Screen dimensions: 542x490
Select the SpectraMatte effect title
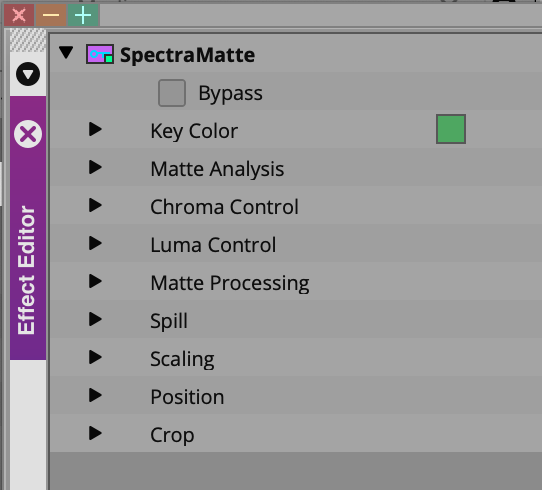[187, 55]
